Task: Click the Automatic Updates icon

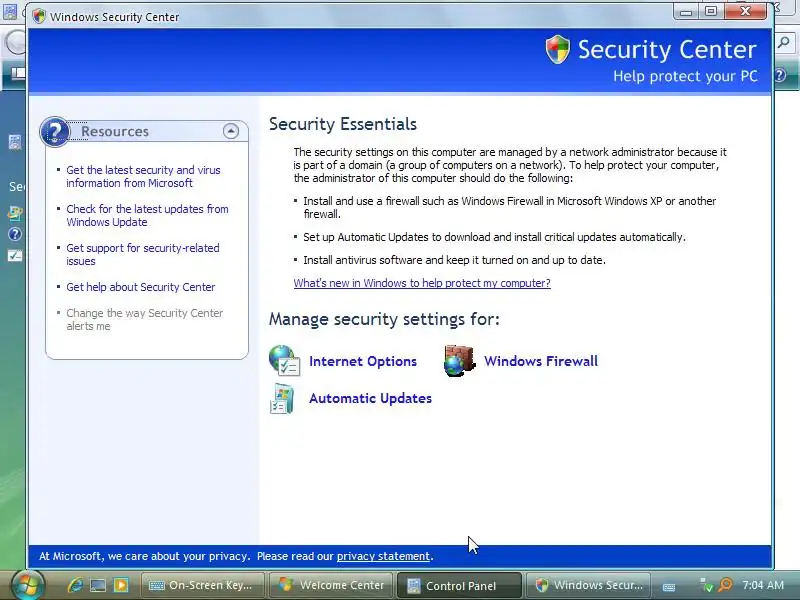Action: tap(282, 398)
